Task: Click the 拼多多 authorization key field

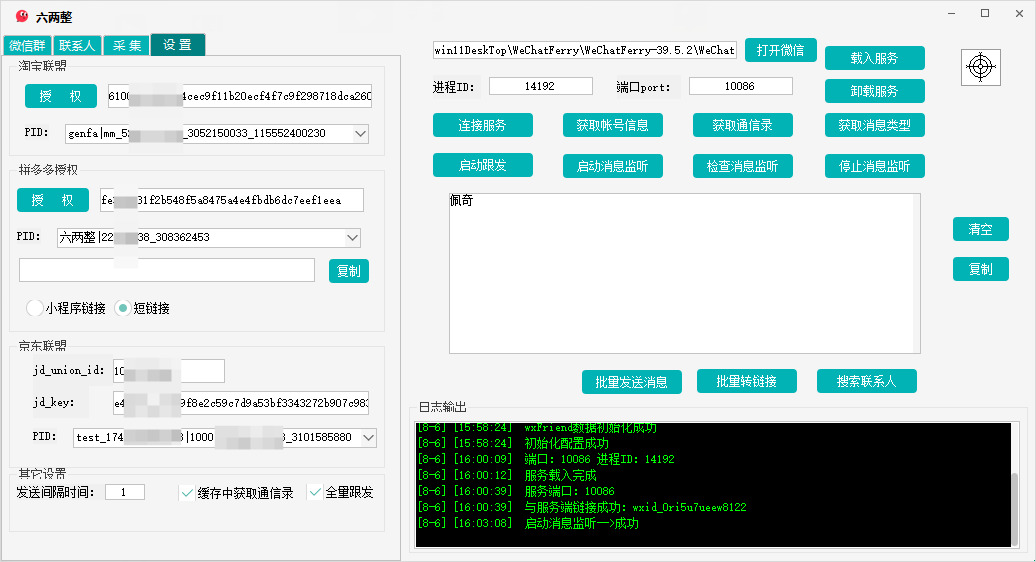Action: click(231, 200)
